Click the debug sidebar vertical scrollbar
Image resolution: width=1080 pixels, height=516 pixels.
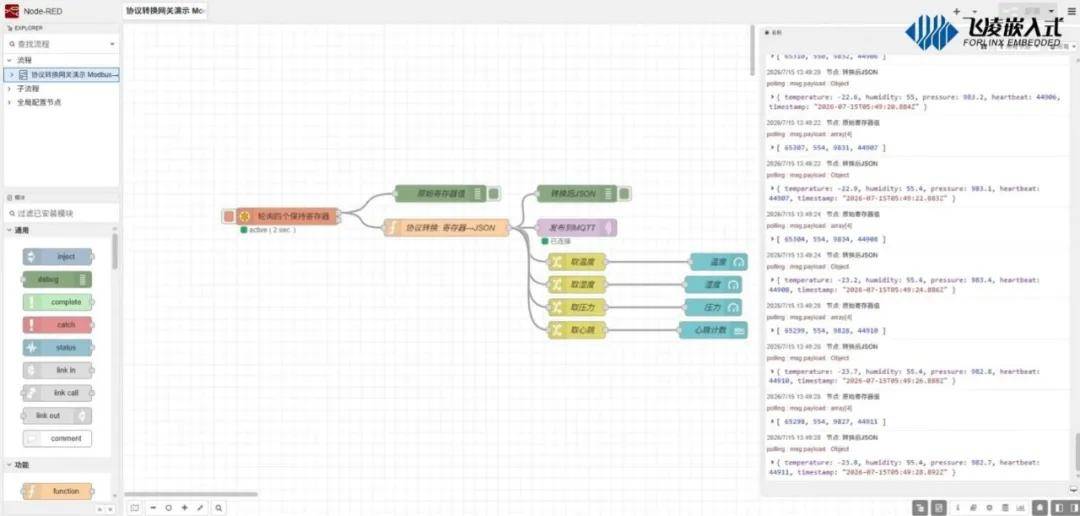click(1077, 451)
